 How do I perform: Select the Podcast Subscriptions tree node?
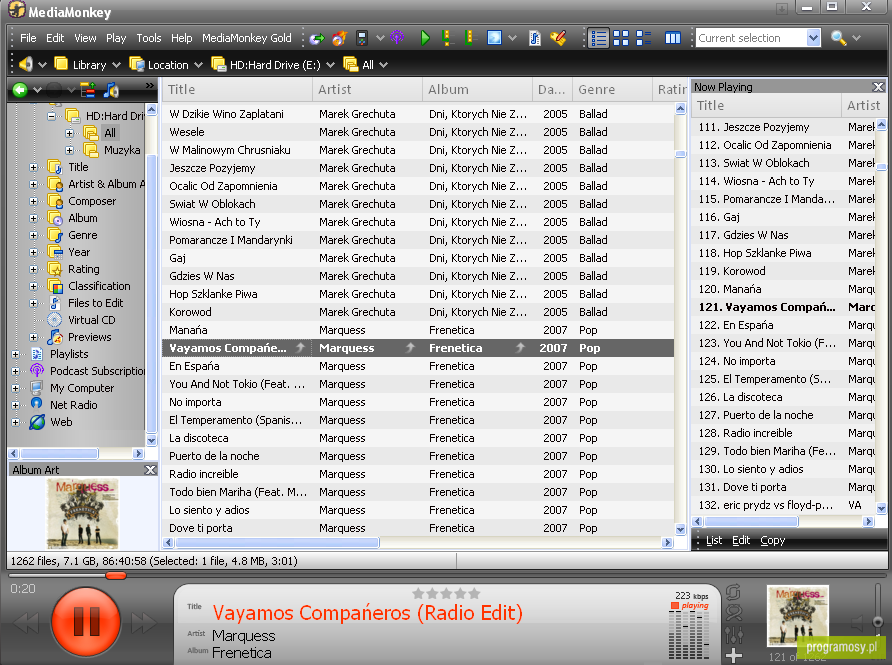pos(97,371)
